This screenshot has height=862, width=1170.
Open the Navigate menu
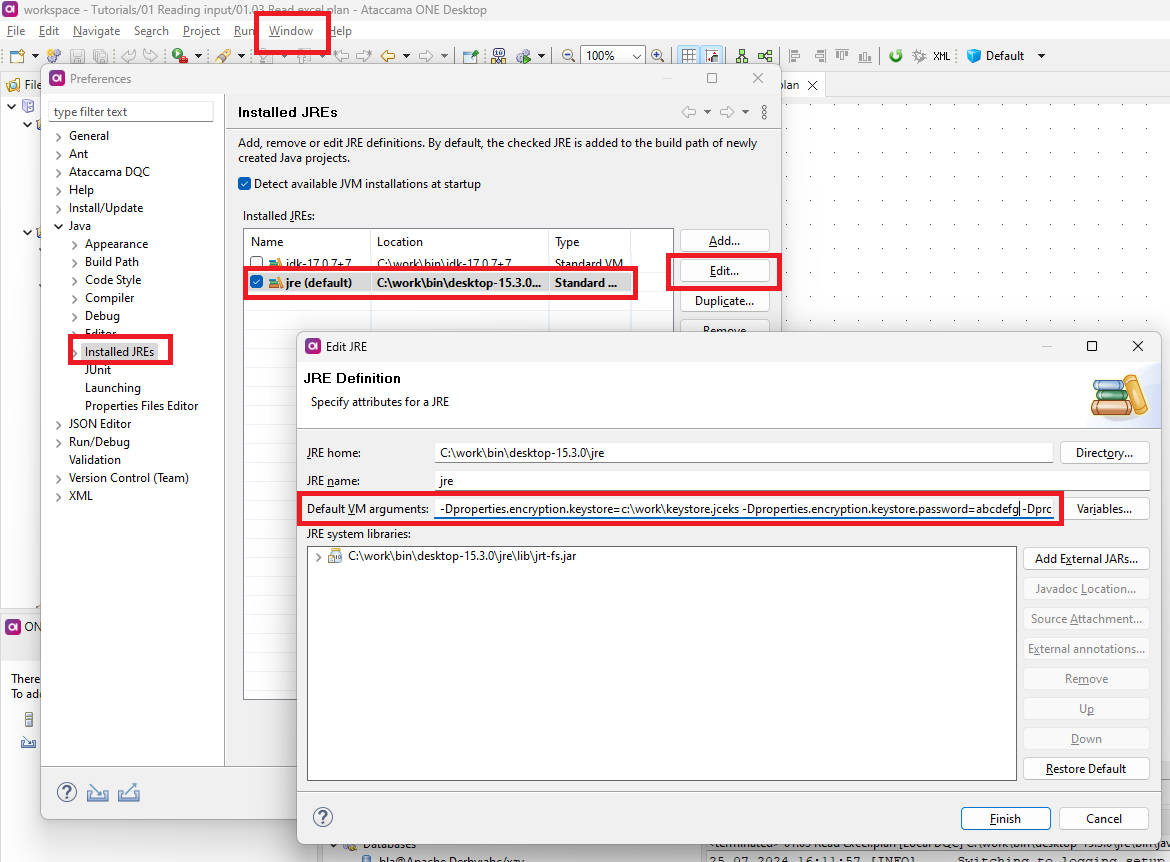[x=96, y=31]
